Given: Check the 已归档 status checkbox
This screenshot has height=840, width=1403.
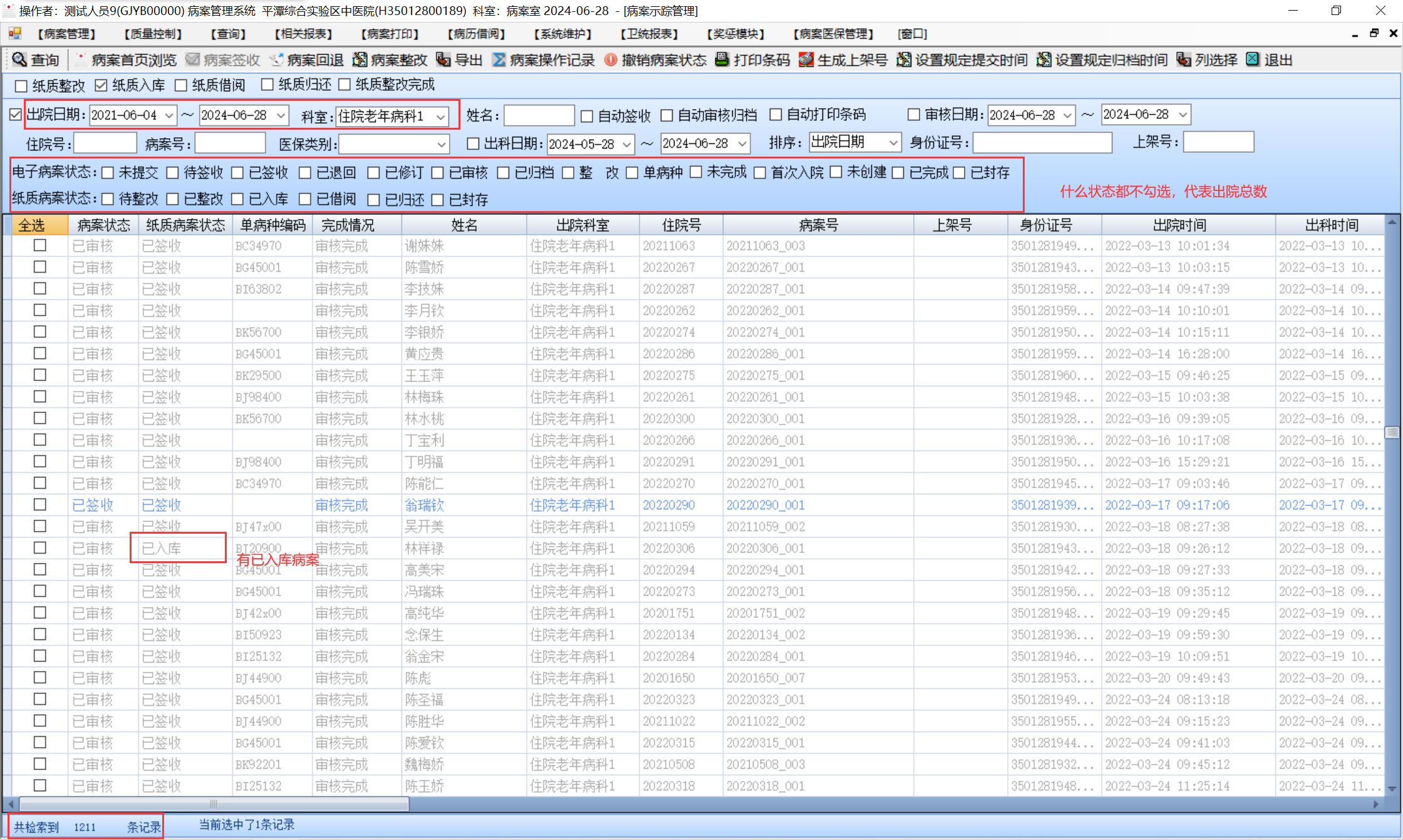Looking at the screenshot, I should tap(503, 173).
